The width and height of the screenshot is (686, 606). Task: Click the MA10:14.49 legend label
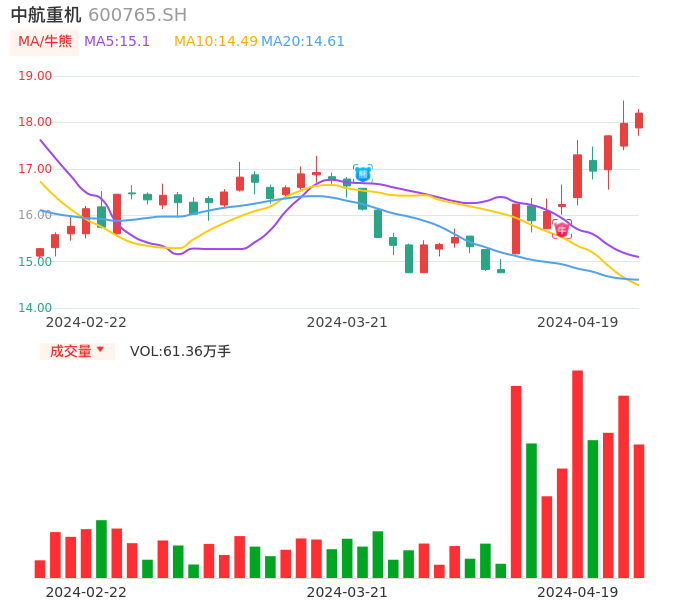tap(216, 42)
